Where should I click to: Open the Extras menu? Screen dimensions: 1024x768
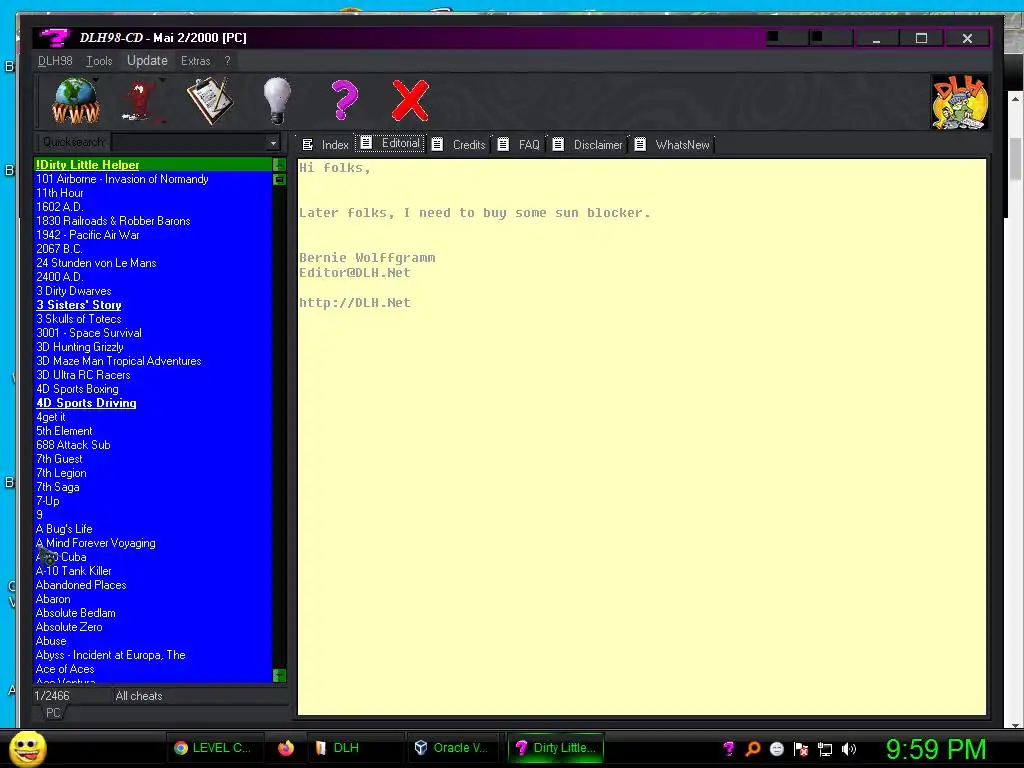(195, 61)
